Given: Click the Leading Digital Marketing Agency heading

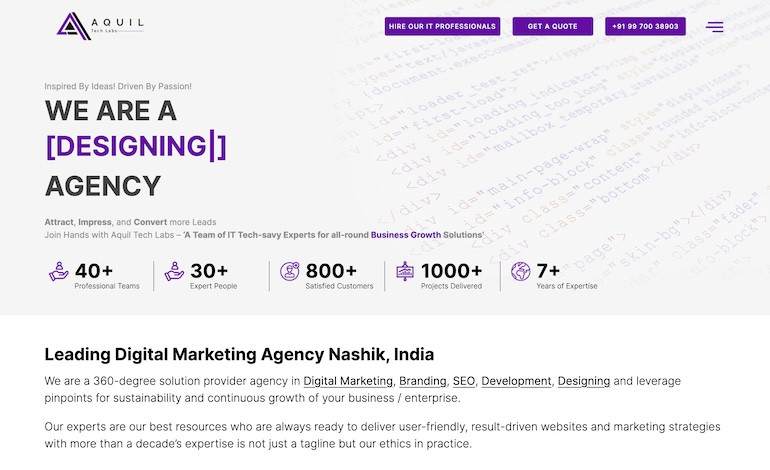Looking at the screenshot, I should pos(239,354).
